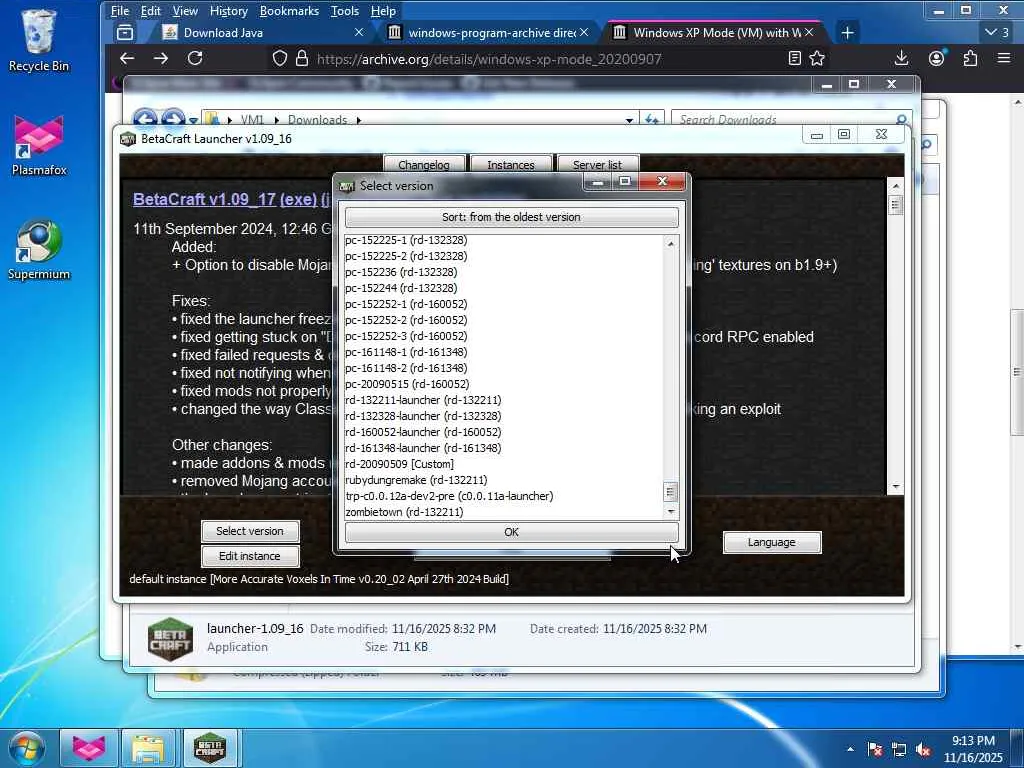The height and width of the screenshot is (768, 1024).
Task: Open the Tools menu in the browser
Action: point(345,11)
